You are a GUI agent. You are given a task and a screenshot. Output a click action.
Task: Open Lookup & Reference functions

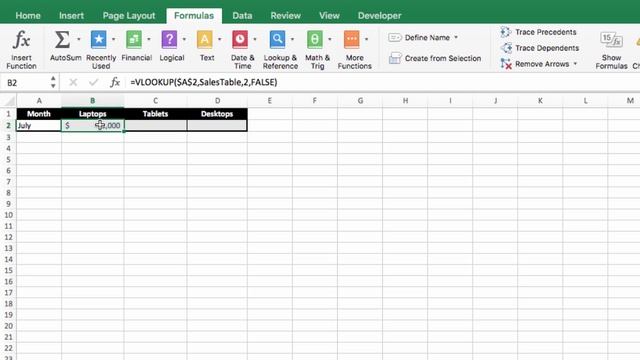(x=280, y=50)
